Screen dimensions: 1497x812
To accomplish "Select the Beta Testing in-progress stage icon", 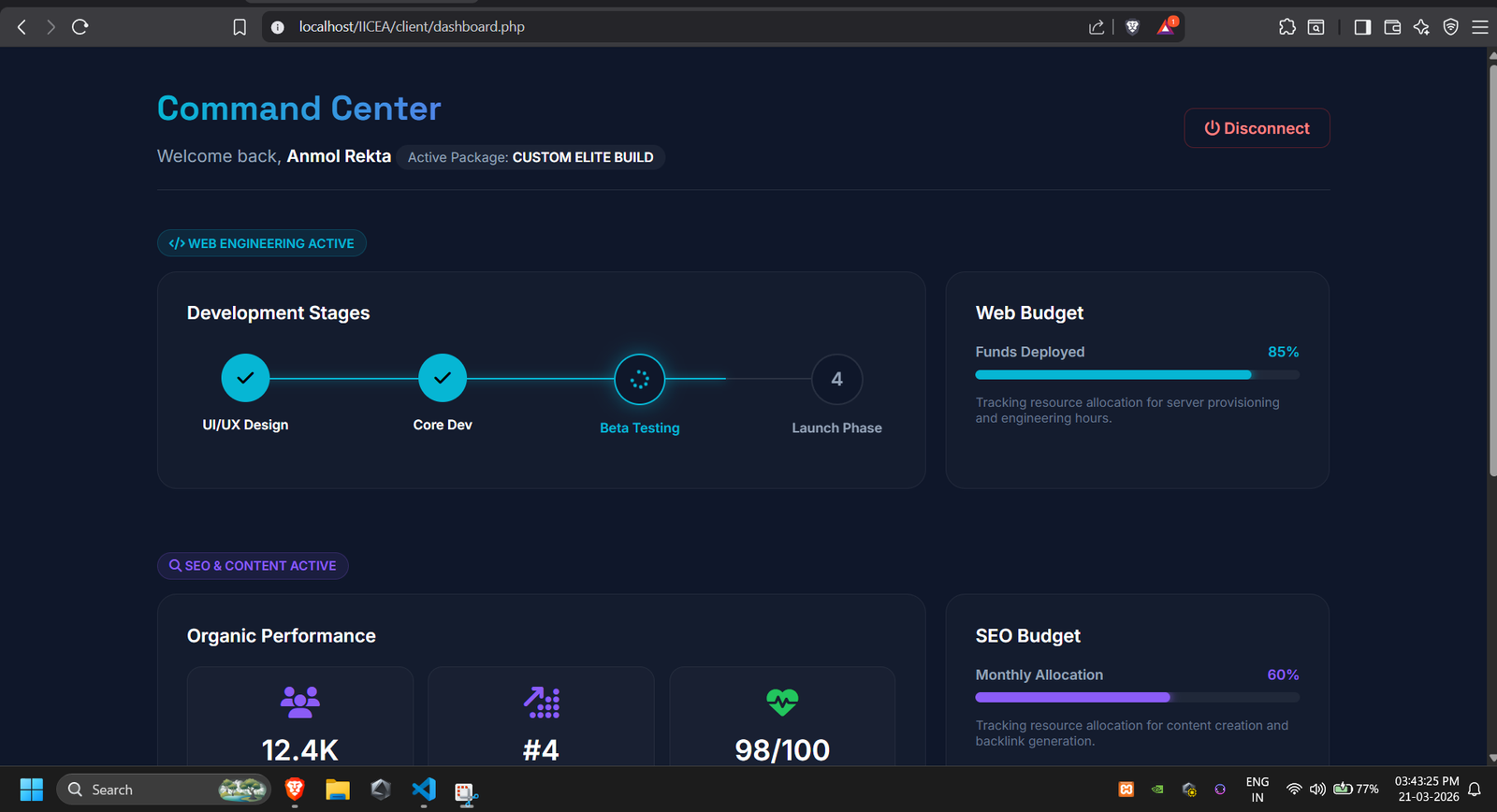I will pos(640,379).
